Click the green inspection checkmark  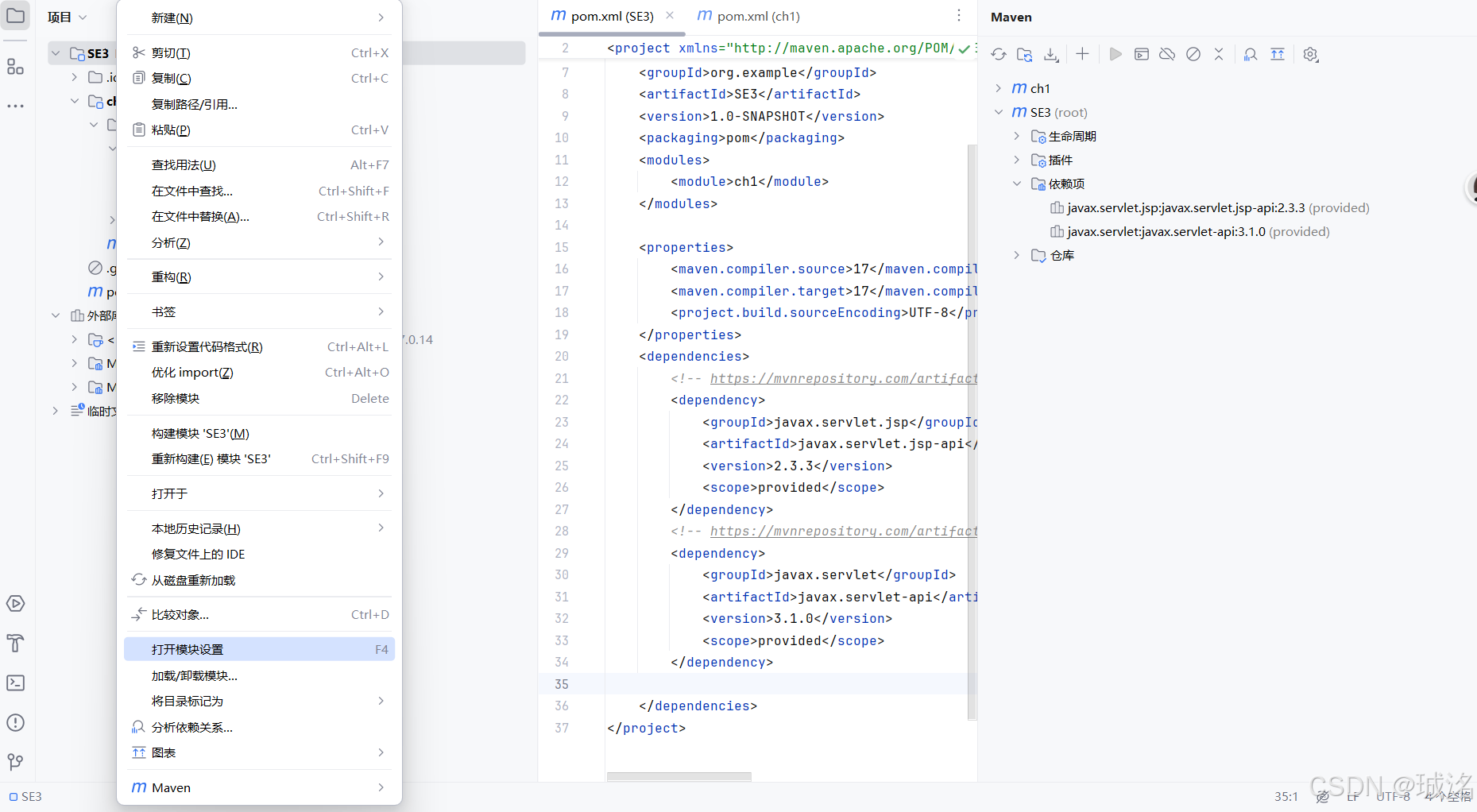click(x=964, y=48)
